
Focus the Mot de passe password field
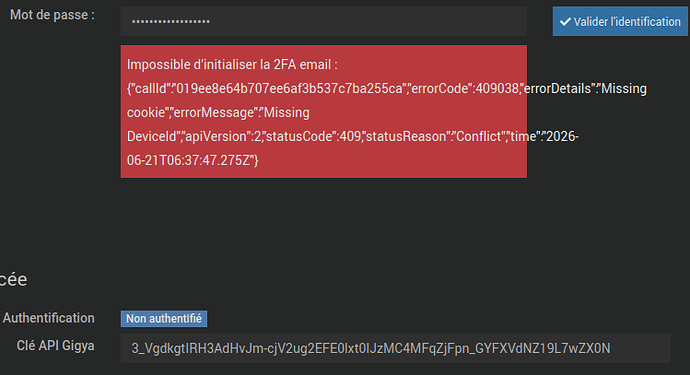(x=323, y=21)
